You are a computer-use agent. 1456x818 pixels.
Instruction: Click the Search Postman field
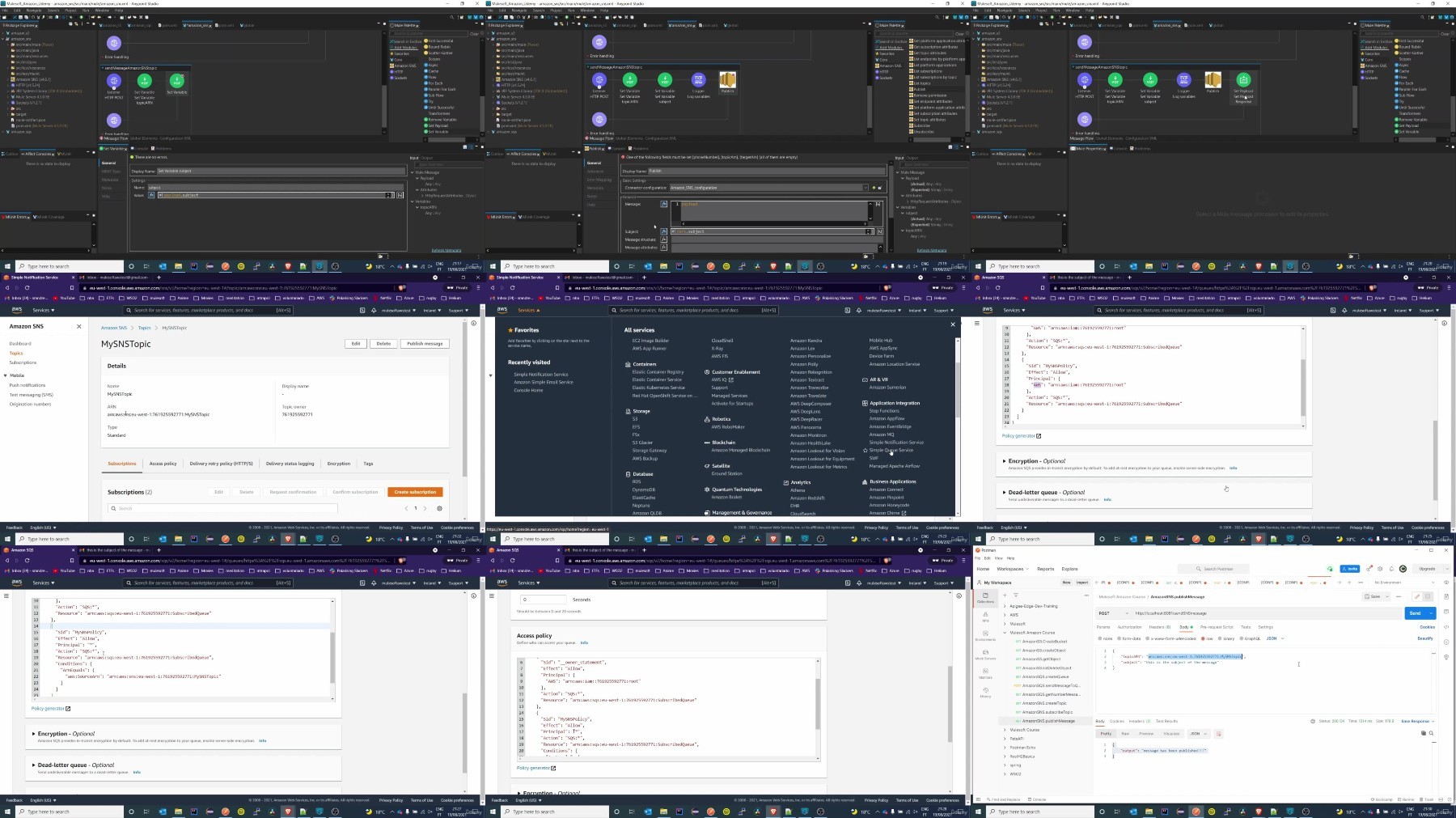pyautogui.click(x=1212, y=569)
